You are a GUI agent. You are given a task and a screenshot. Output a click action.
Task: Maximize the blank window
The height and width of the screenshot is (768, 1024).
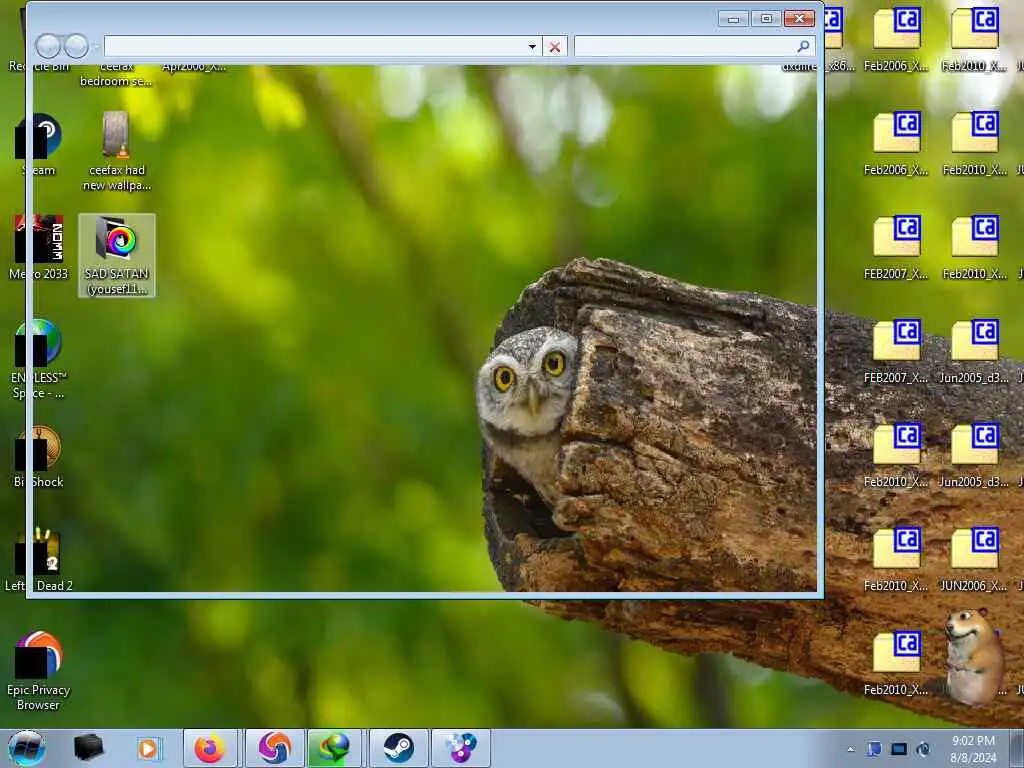point(766,19)
